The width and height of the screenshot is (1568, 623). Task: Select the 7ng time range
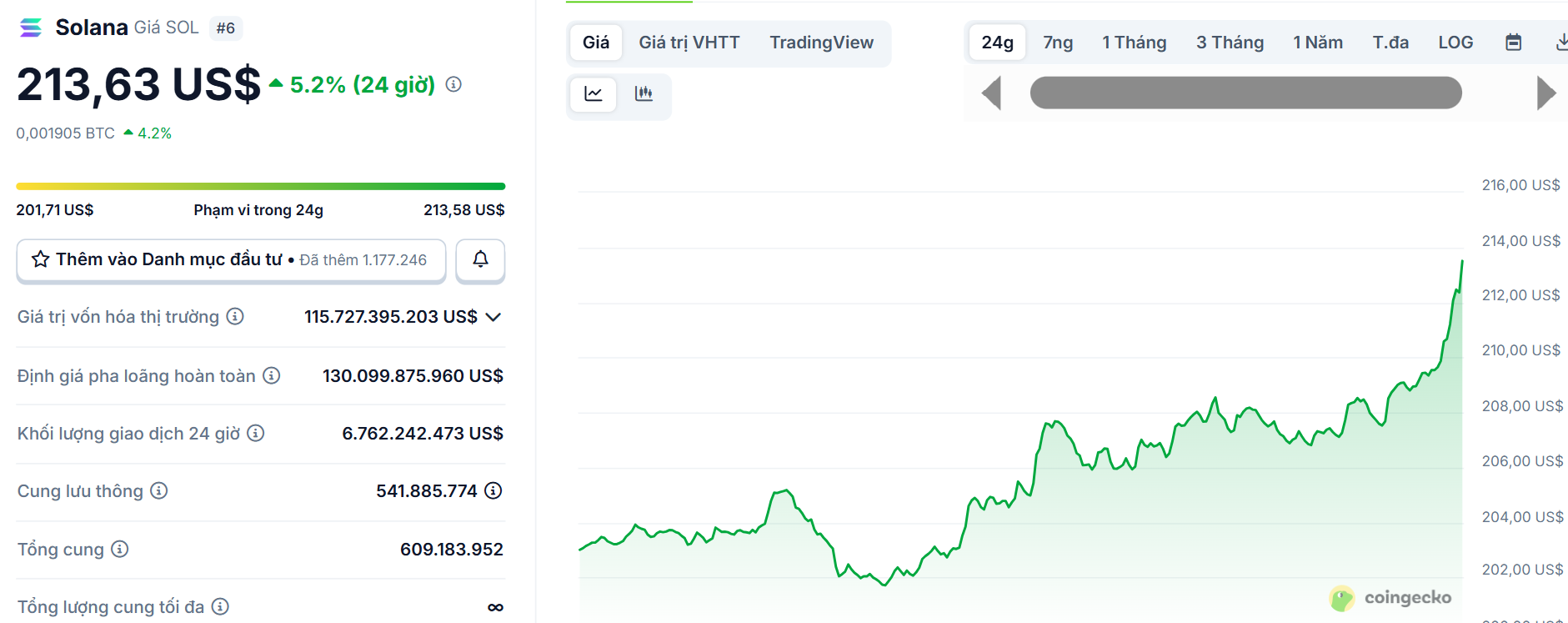pyautogui.click(x=1058, y=43)
